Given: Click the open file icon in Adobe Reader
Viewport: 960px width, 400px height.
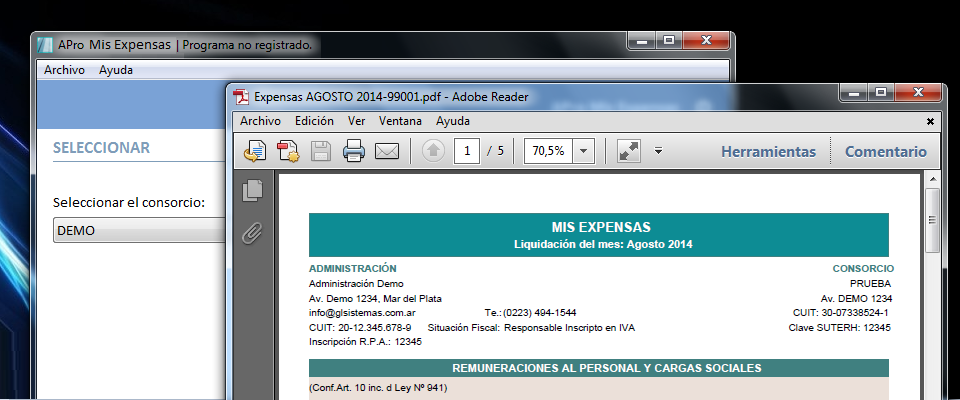Looking at the screenshot, I should coord(254,152).
